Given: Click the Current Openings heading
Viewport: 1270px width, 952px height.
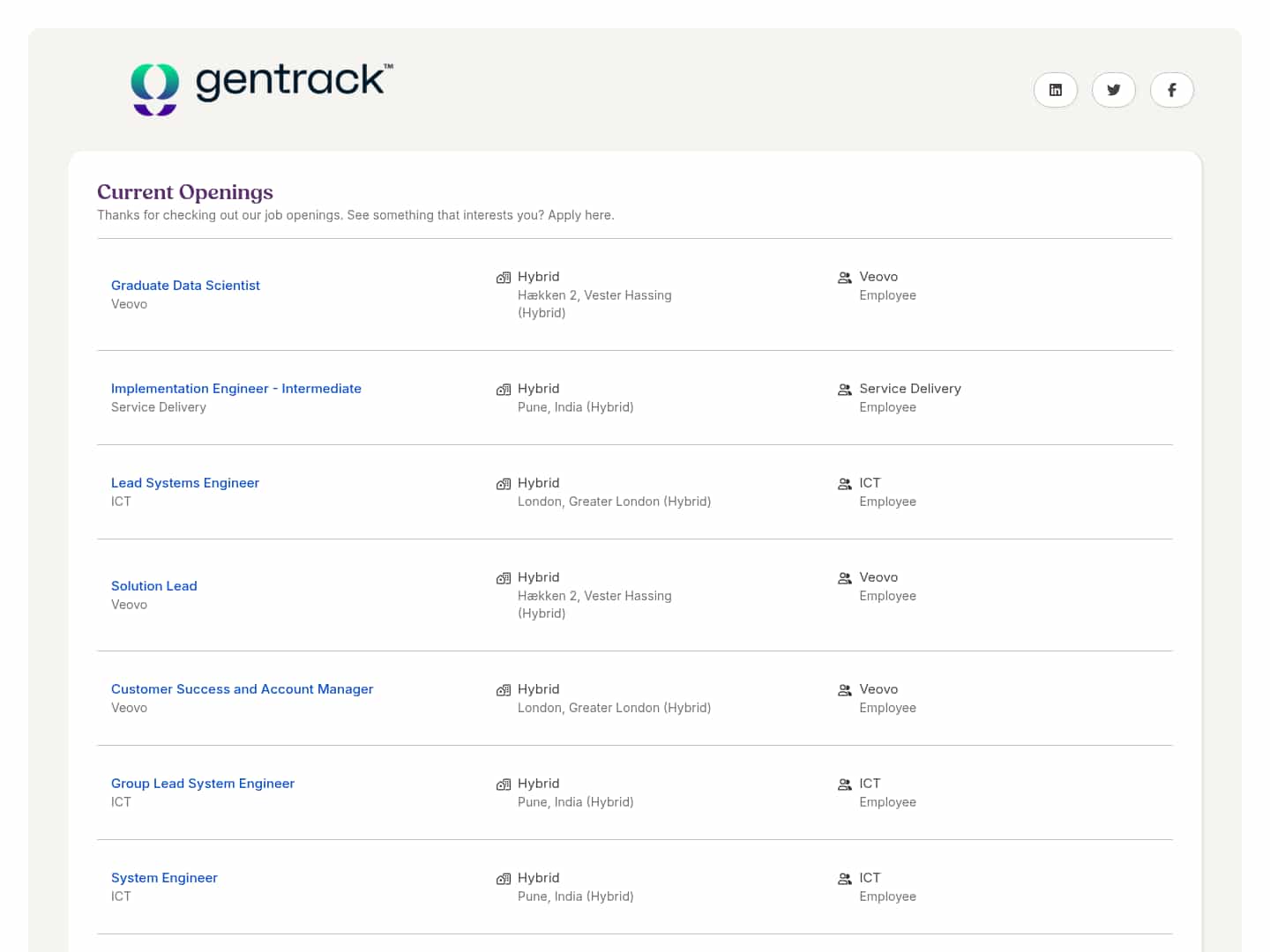Looking at the screenshot, I should (184, 192).
